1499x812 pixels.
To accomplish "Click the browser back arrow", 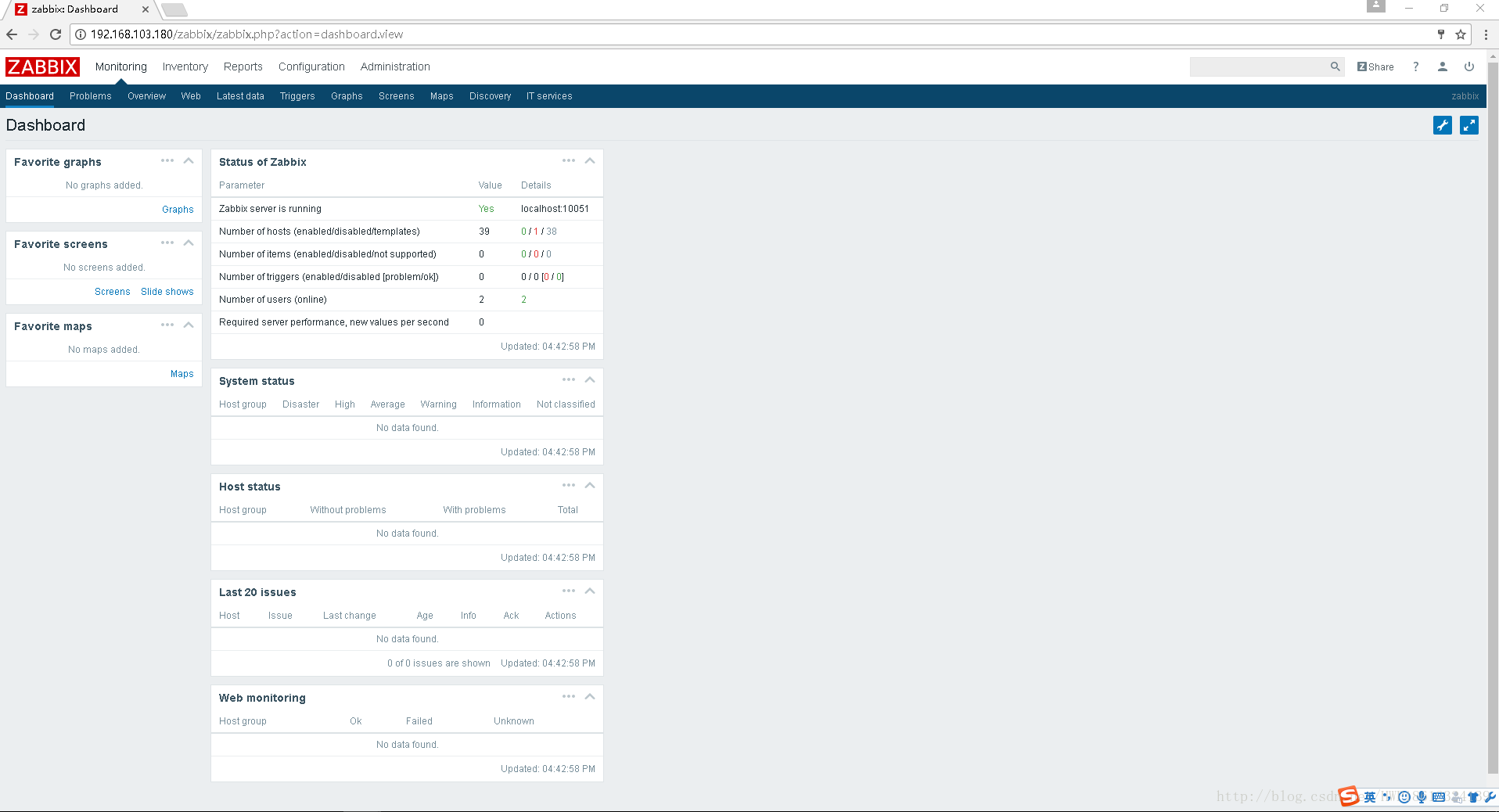I will (12, 34).
